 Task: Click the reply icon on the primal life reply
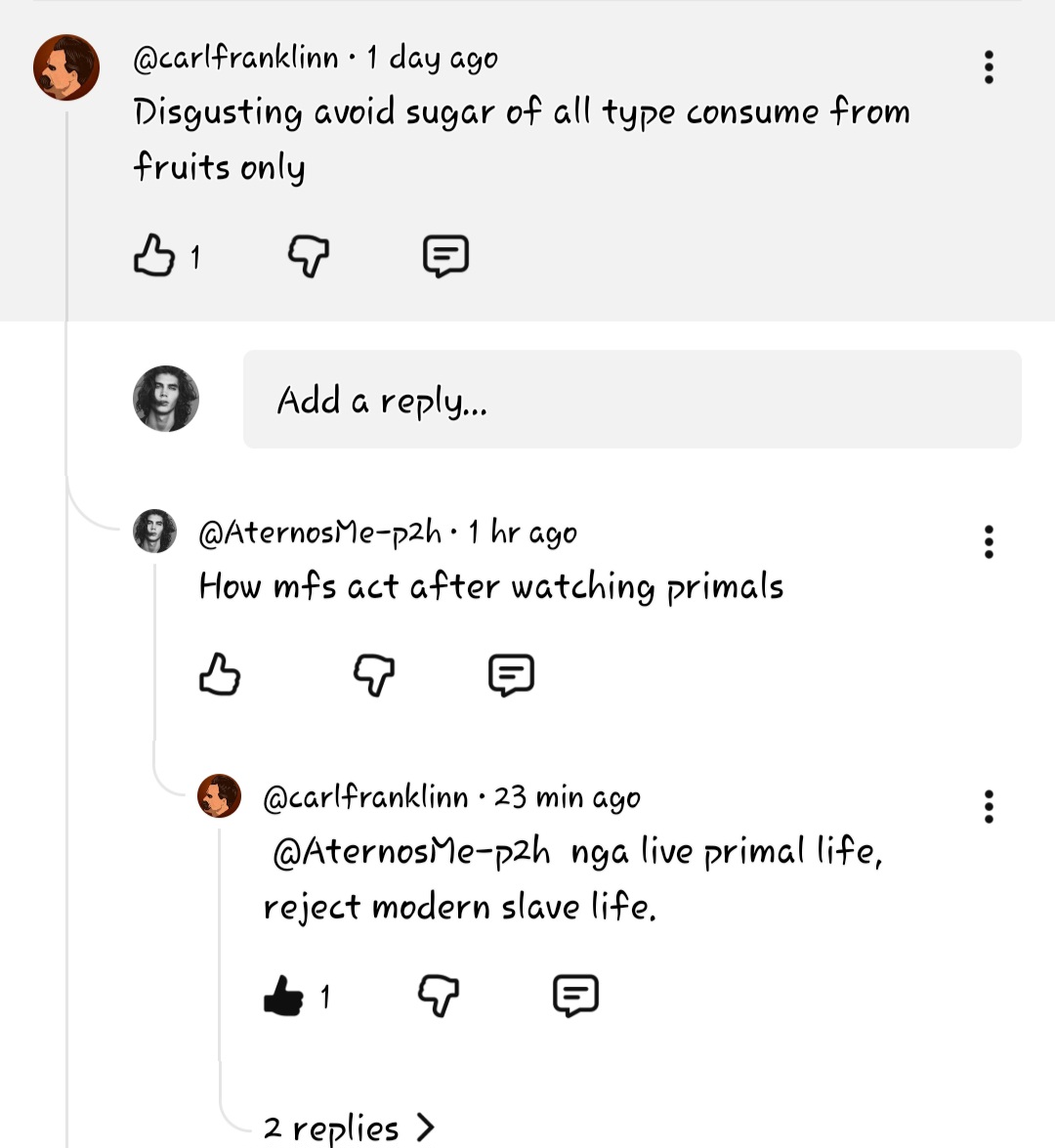tap(575, 996)
